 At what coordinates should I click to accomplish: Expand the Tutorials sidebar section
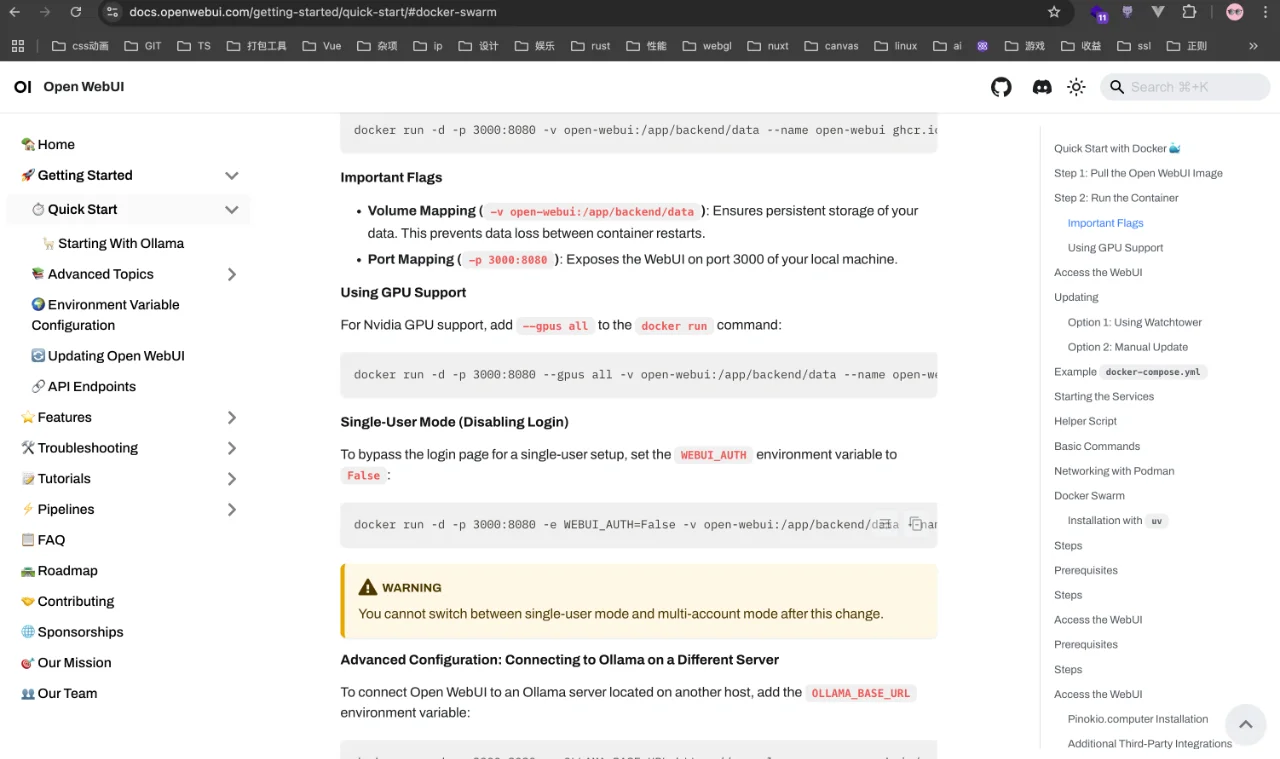(232, 479)
